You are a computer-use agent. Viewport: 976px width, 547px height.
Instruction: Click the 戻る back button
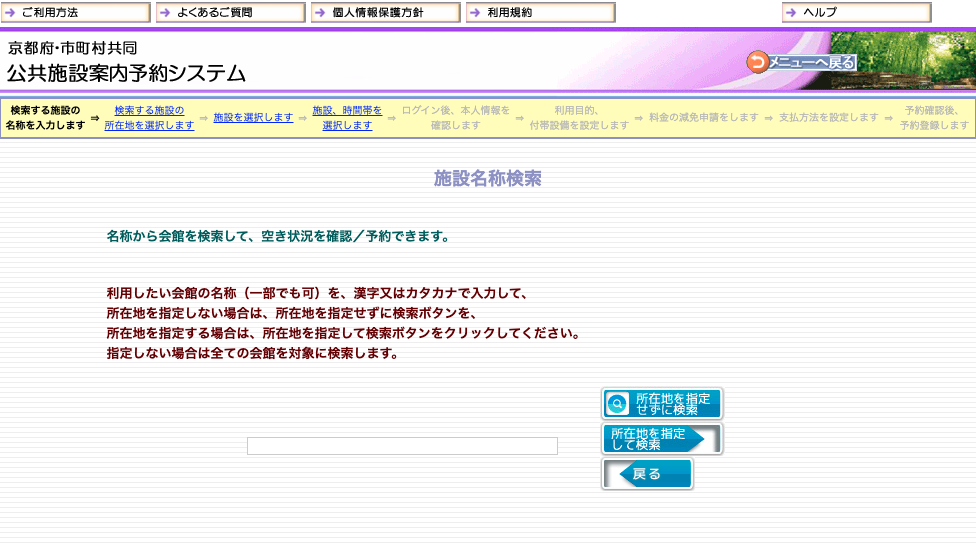[647, 474]
